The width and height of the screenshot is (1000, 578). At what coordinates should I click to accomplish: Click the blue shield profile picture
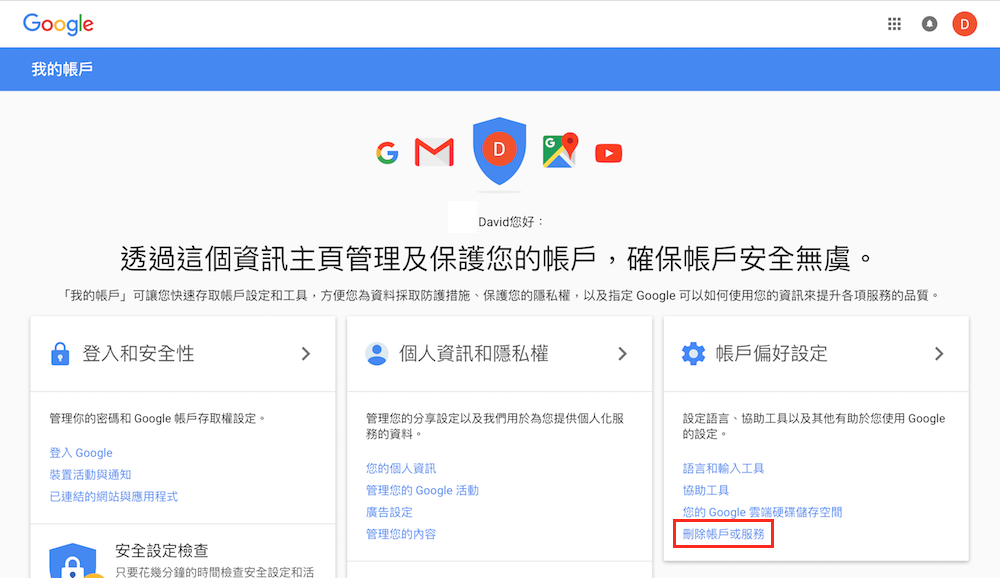[499, 151]
